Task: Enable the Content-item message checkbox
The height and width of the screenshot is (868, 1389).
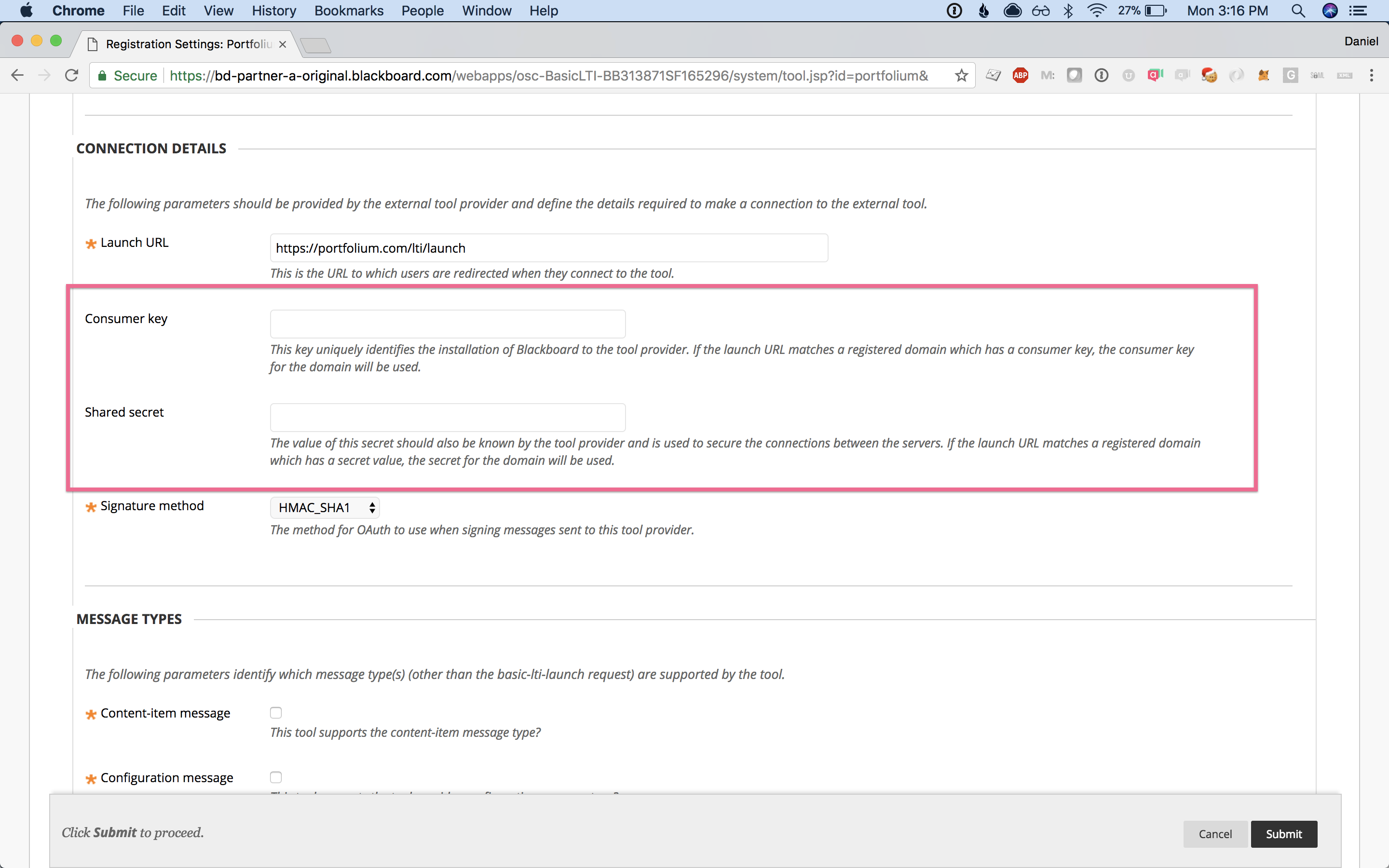Action: (276, 712)
